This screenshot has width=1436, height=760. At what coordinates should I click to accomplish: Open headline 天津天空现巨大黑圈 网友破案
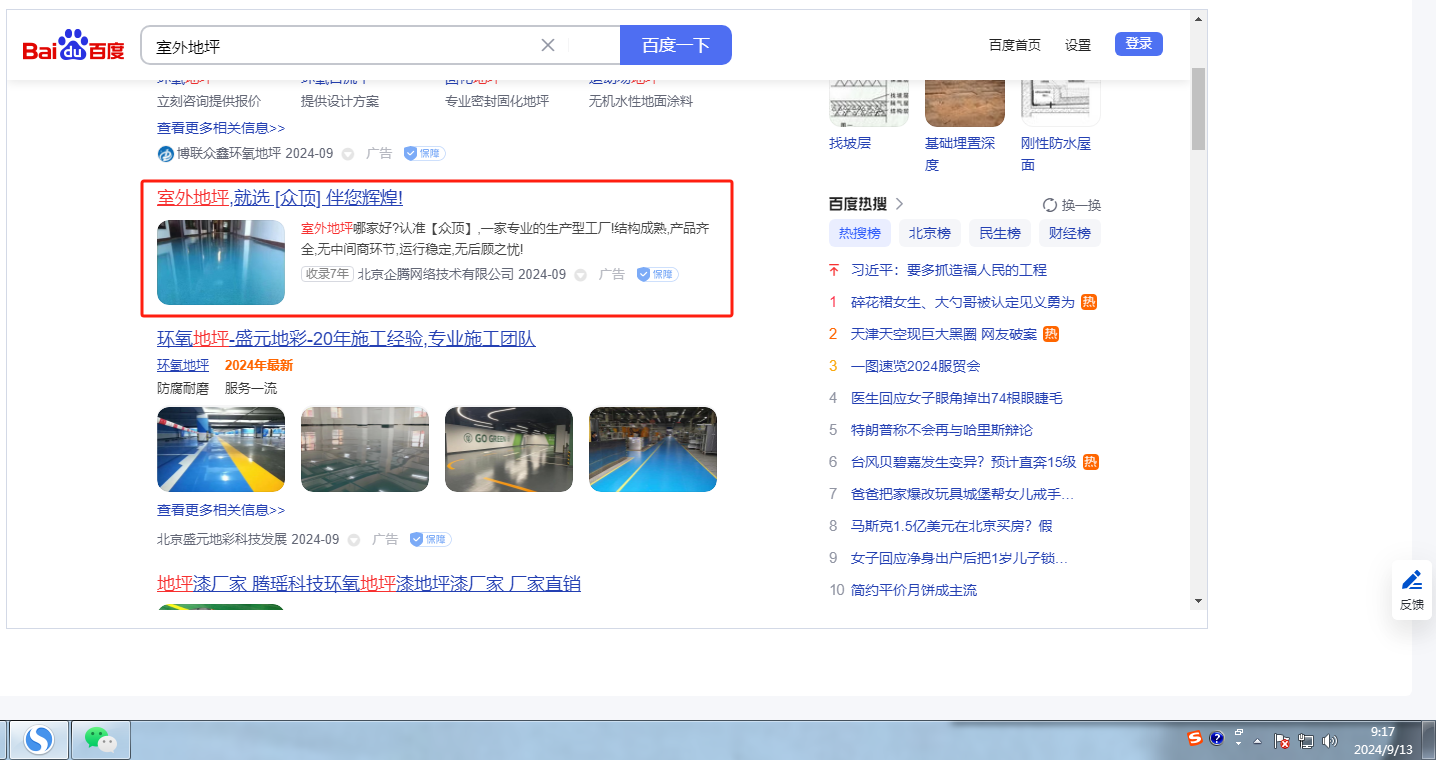point(944,334)
